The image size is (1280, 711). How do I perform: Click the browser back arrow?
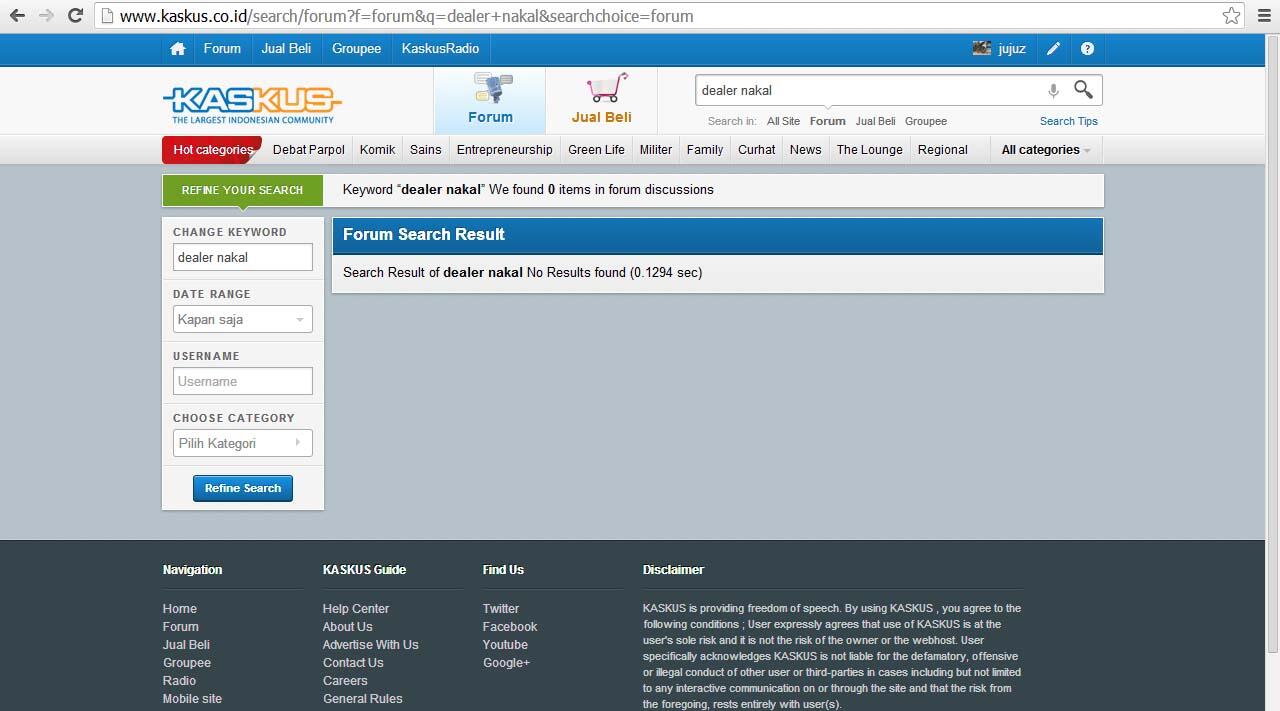[x=17, y=15]
